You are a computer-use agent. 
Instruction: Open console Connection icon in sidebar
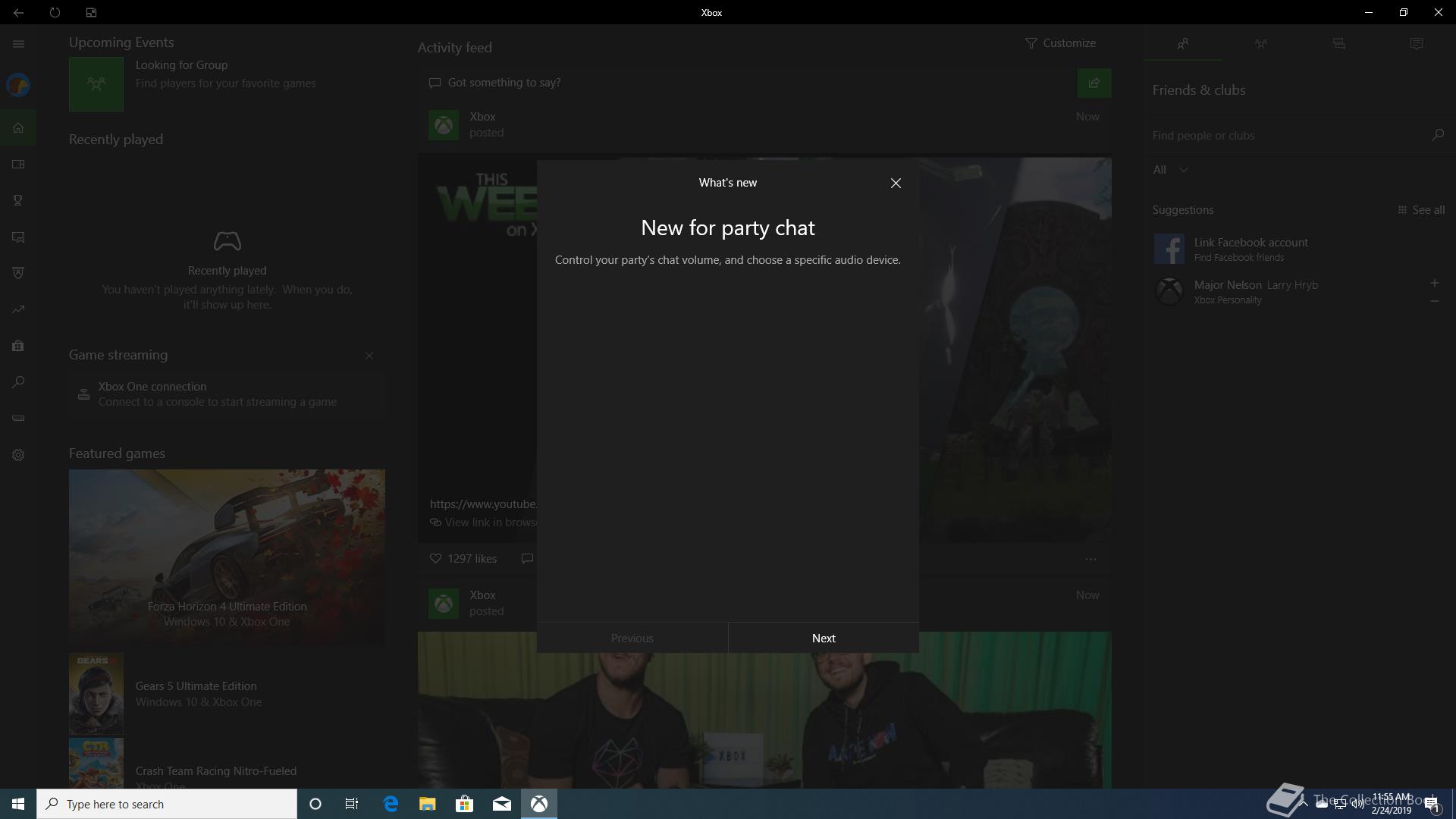click(18, 418)
